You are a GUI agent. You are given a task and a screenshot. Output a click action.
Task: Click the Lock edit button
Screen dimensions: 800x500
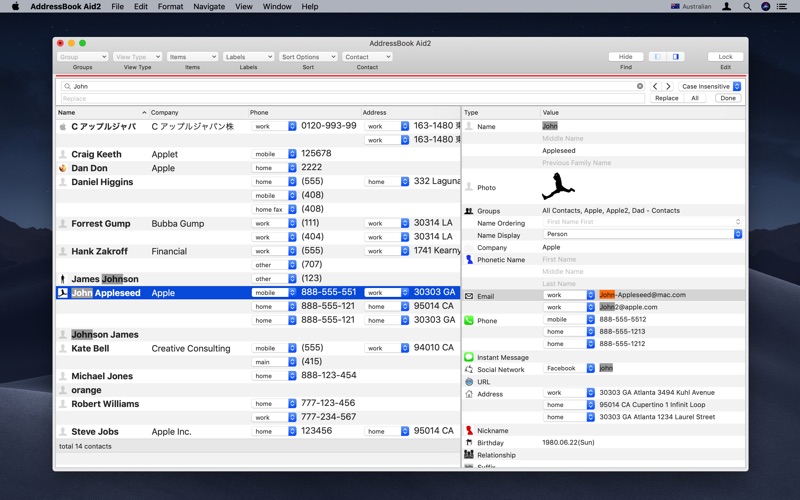725,57
